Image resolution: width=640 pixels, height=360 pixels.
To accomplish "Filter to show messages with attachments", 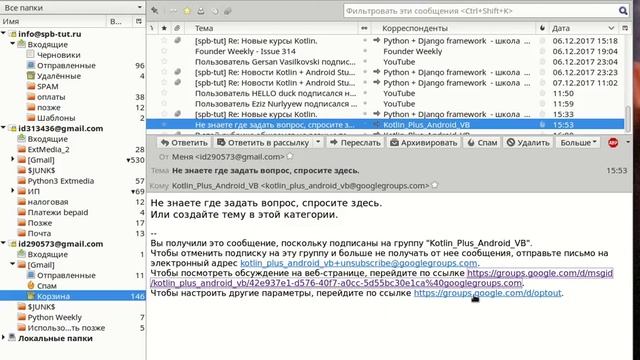I will (x=228, y=11).
